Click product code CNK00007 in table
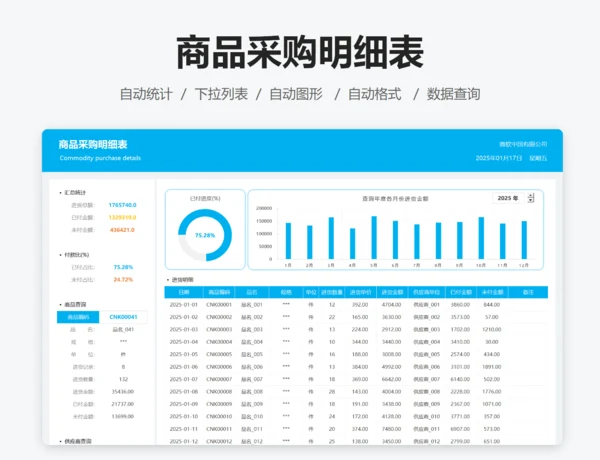 (219, 379)
